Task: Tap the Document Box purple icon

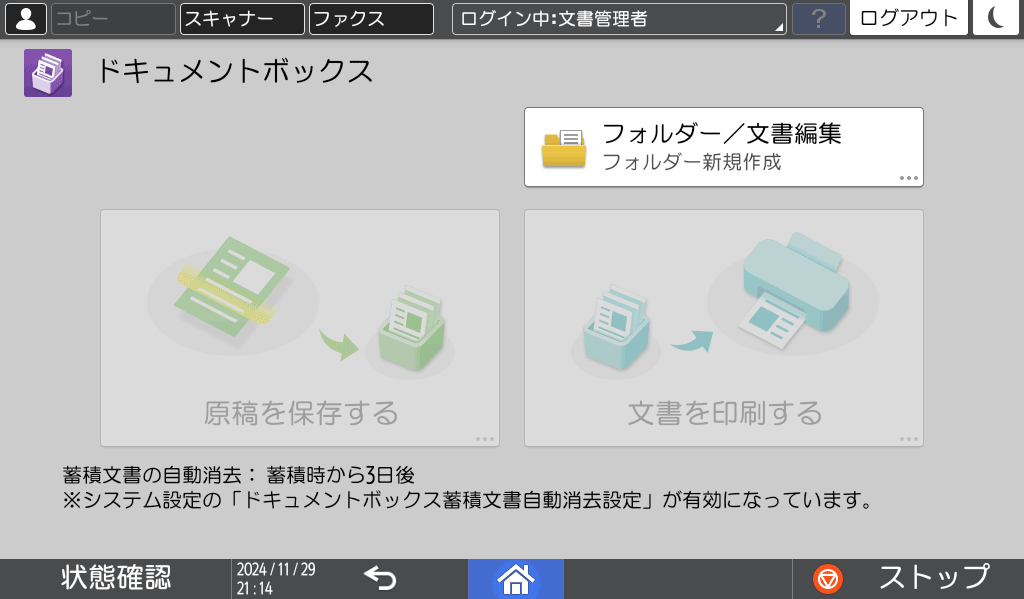Action: click(46, 73)
